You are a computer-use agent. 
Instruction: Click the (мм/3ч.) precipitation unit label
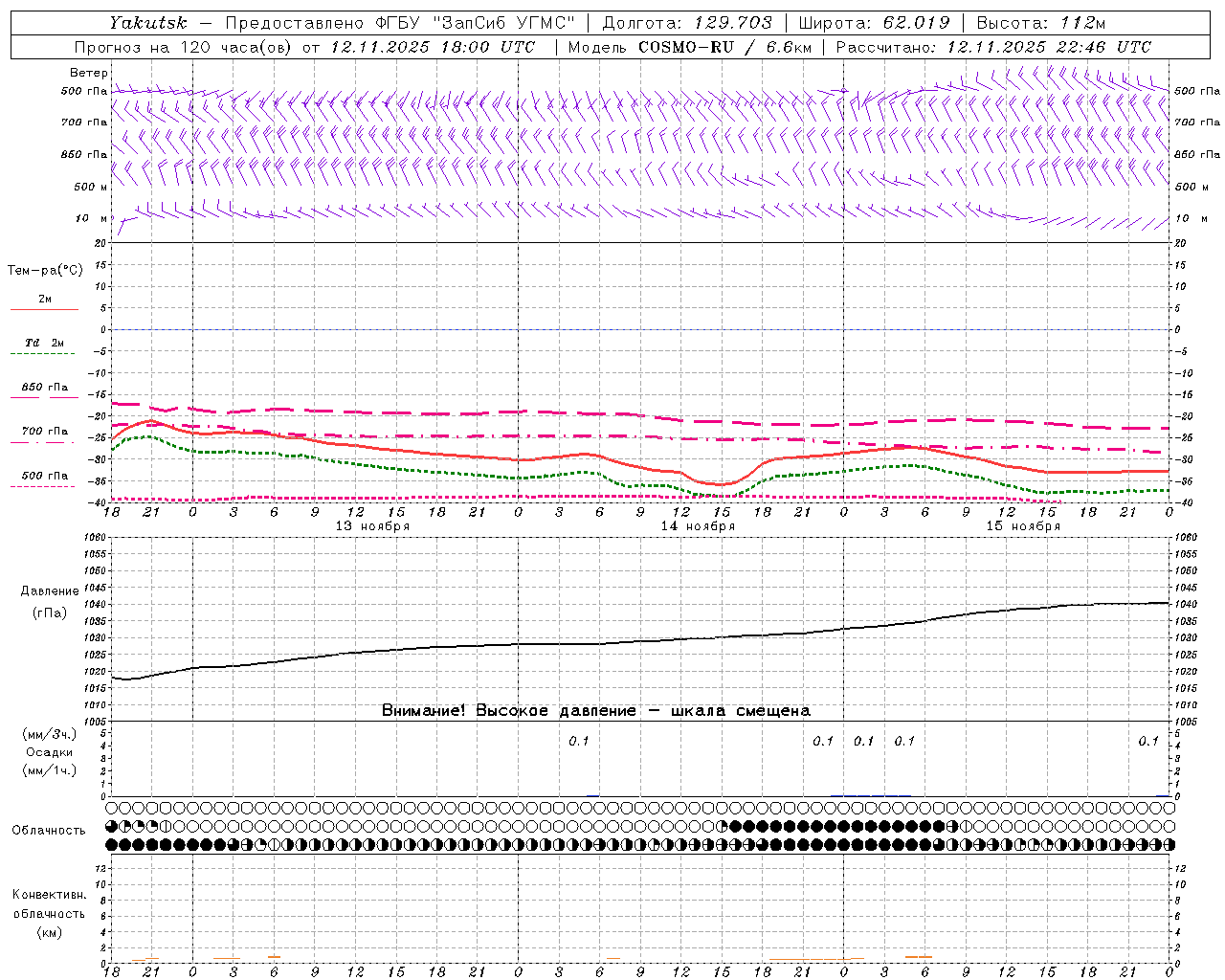pos(49,734)
